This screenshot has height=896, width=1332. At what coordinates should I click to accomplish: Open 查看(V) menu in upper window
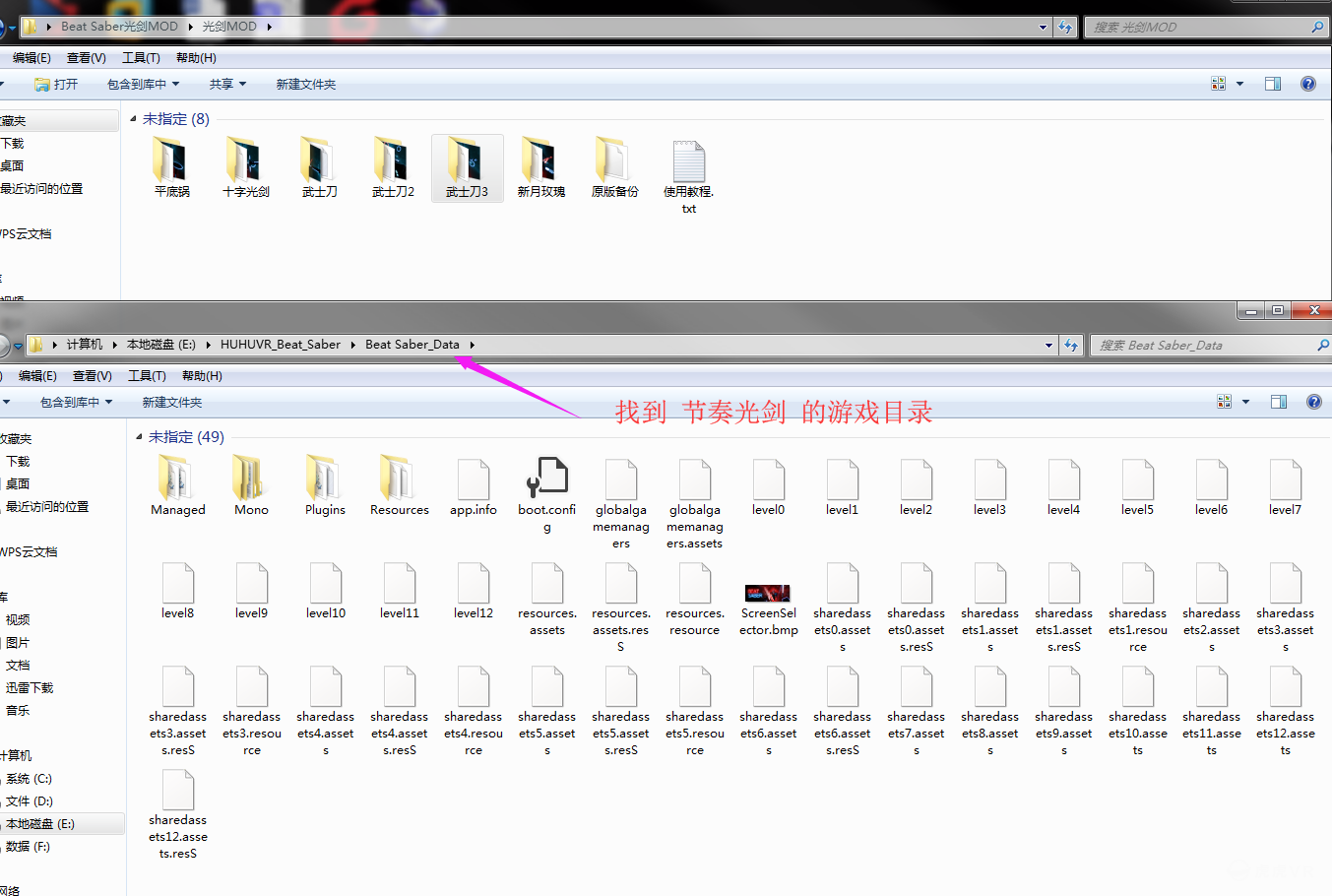coord(86,58)
